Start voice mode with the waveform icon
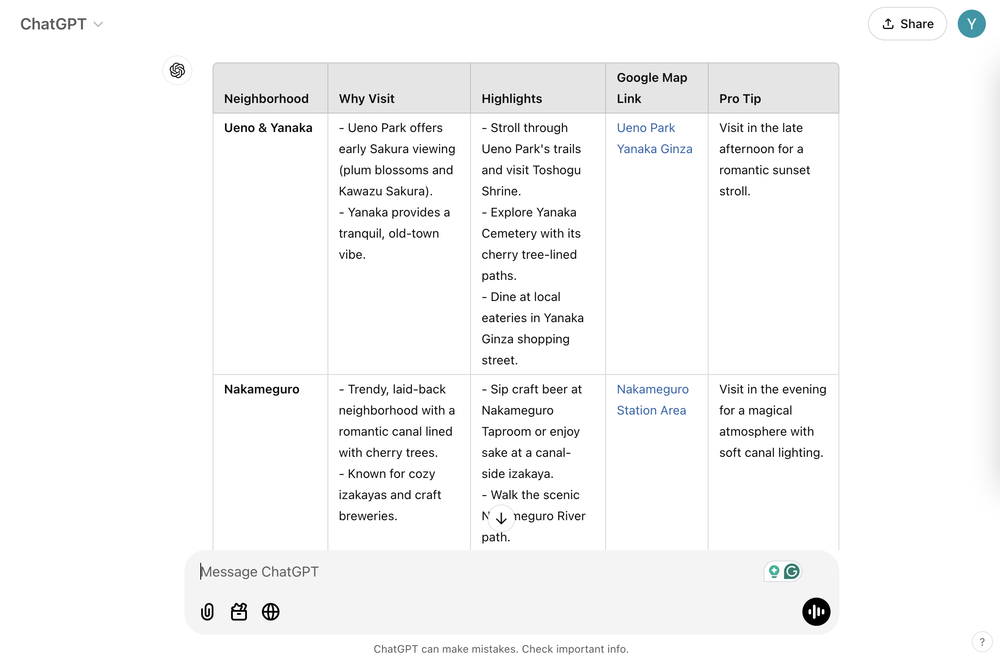This screenshot has width=1000, height=661. click(816, 611)
